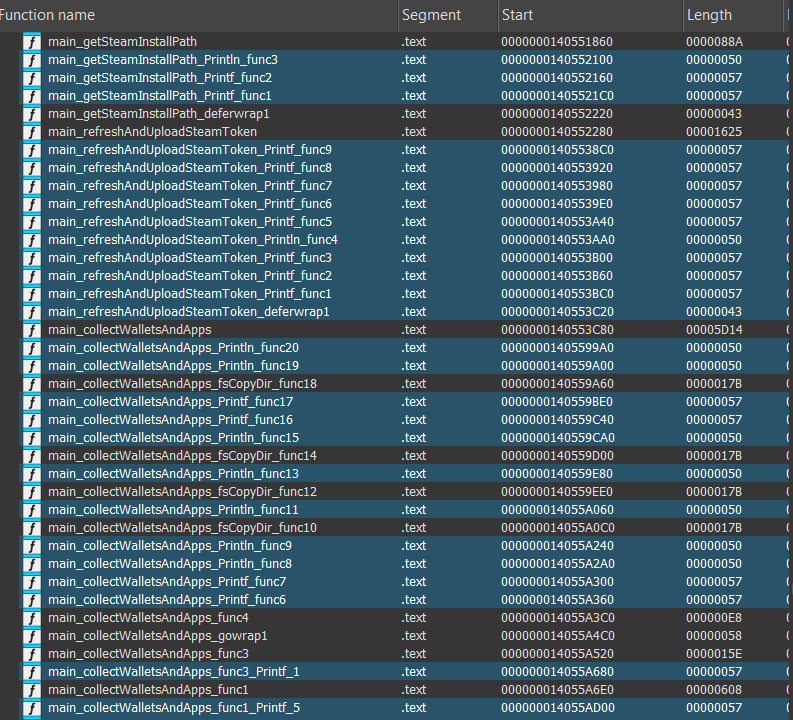Click function icon of main_collectWalletsAndApps_fsCopyDir_func18
Image resolution: width=793 pixels, height=720 pixels.
pyautogui.click(x=32, y=384)
